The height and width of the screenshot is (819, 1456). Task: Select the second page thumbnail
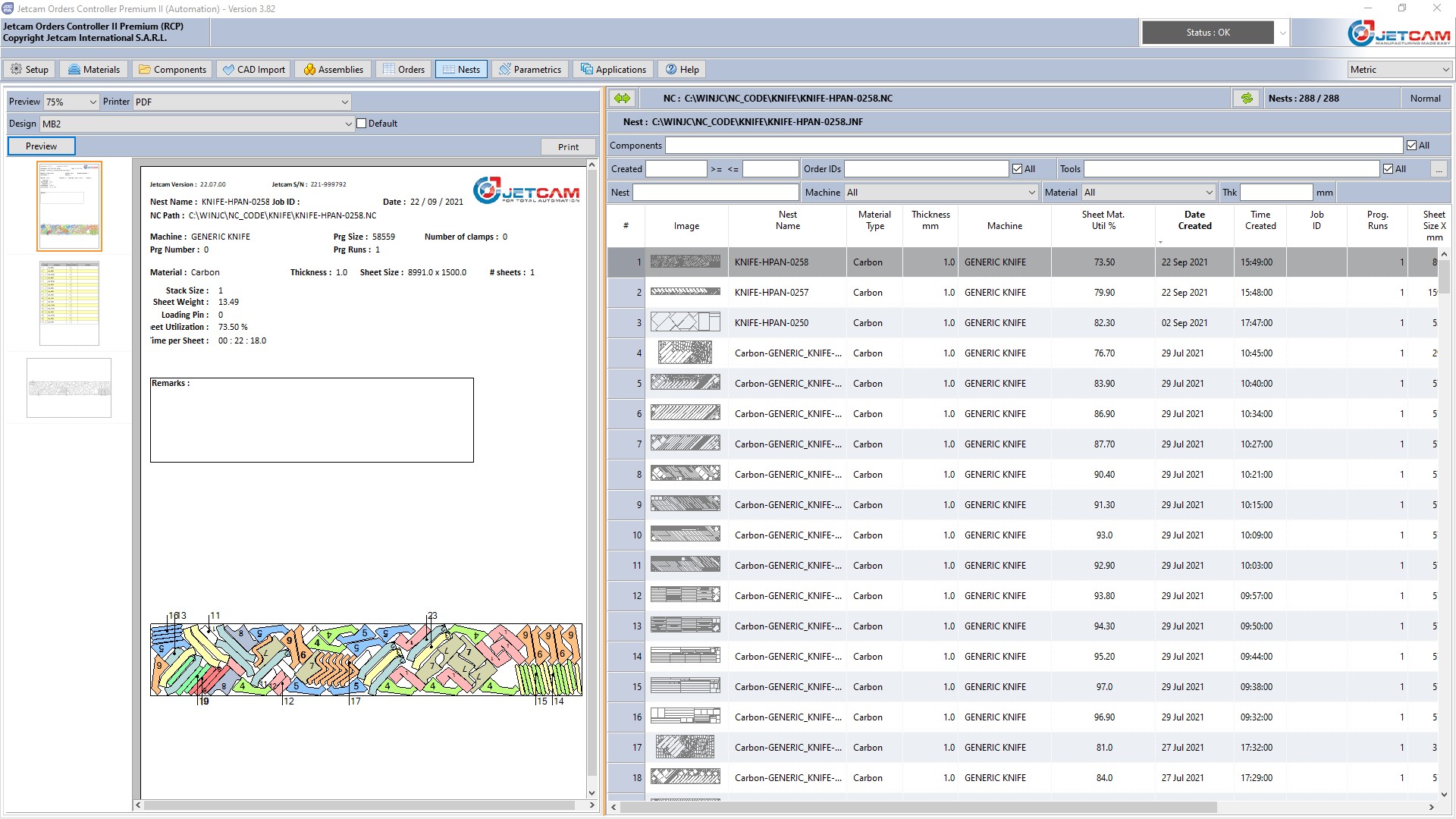tap(69, 303)
